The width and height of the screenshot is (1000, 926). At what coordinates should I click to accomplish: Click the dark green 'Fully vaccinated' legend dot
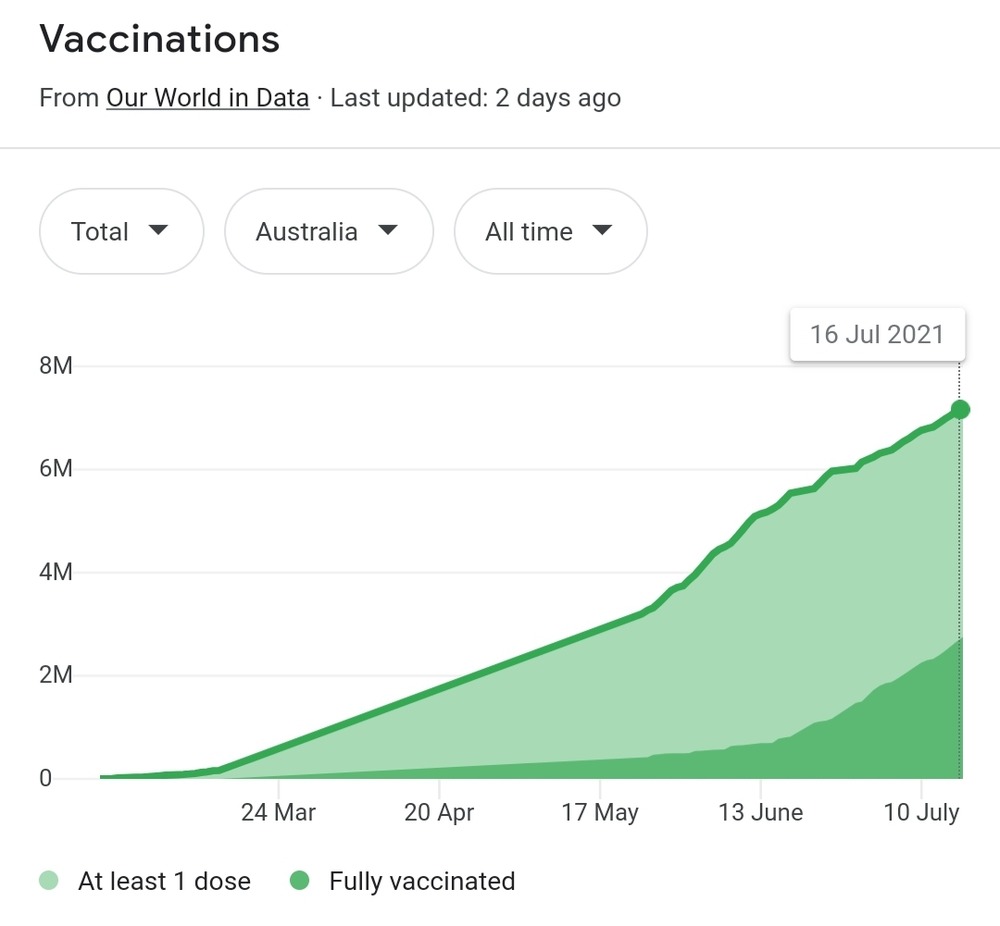click(x=299, y=881)
